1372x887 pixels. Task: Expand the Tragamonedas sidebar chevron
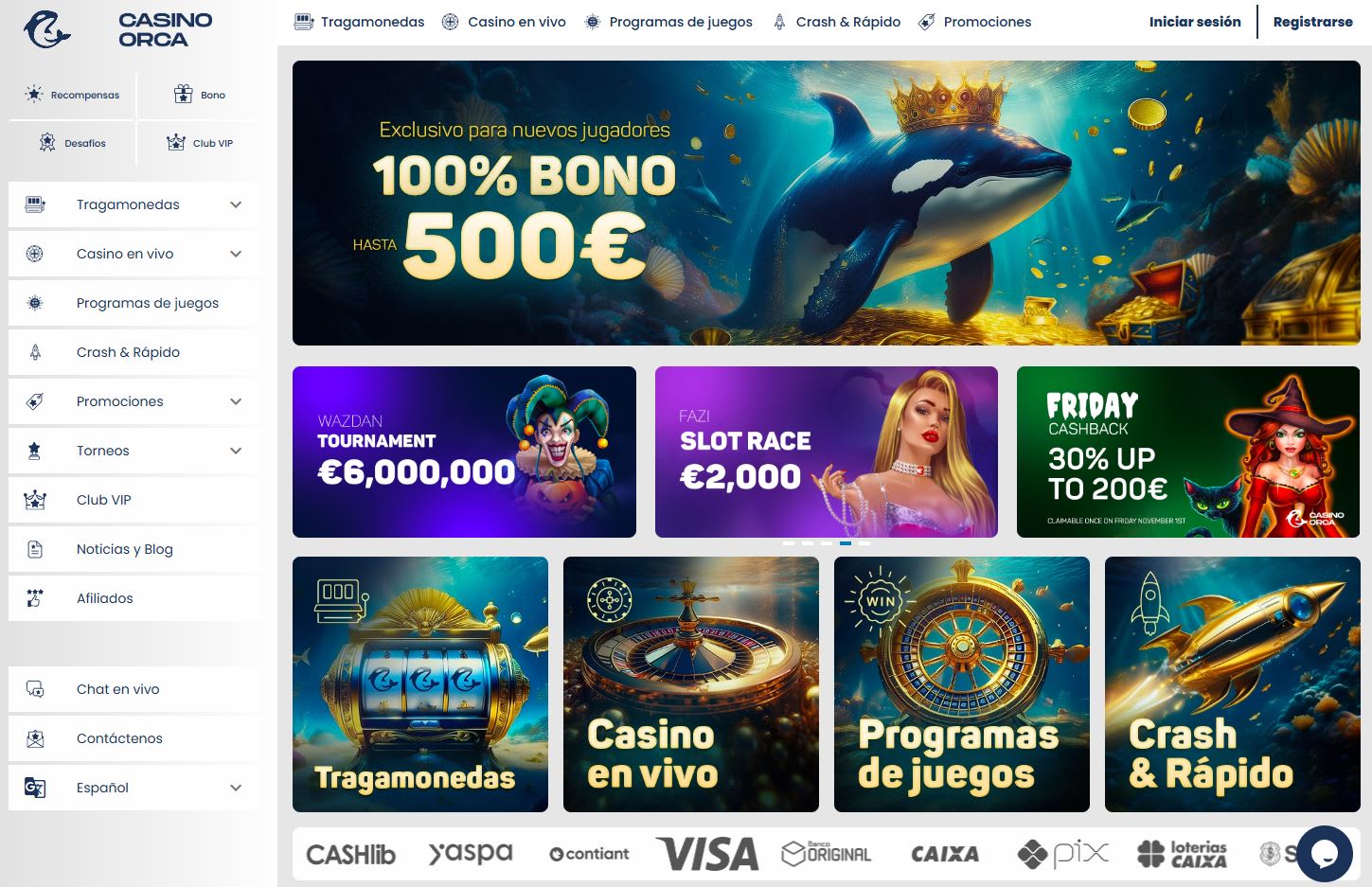coord(236,204)
